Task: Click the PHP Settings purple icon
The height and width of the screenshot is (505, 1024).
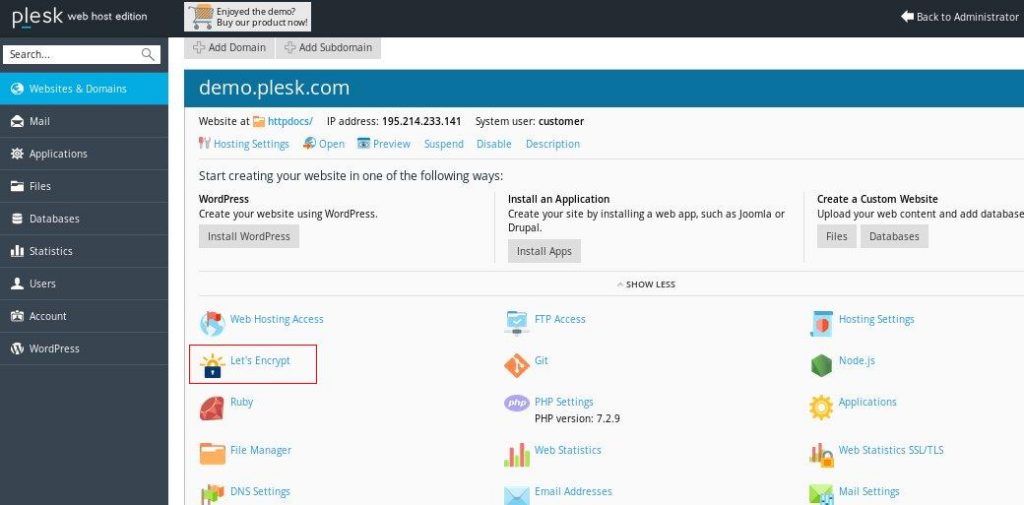Action: click(x=517, y=403)
